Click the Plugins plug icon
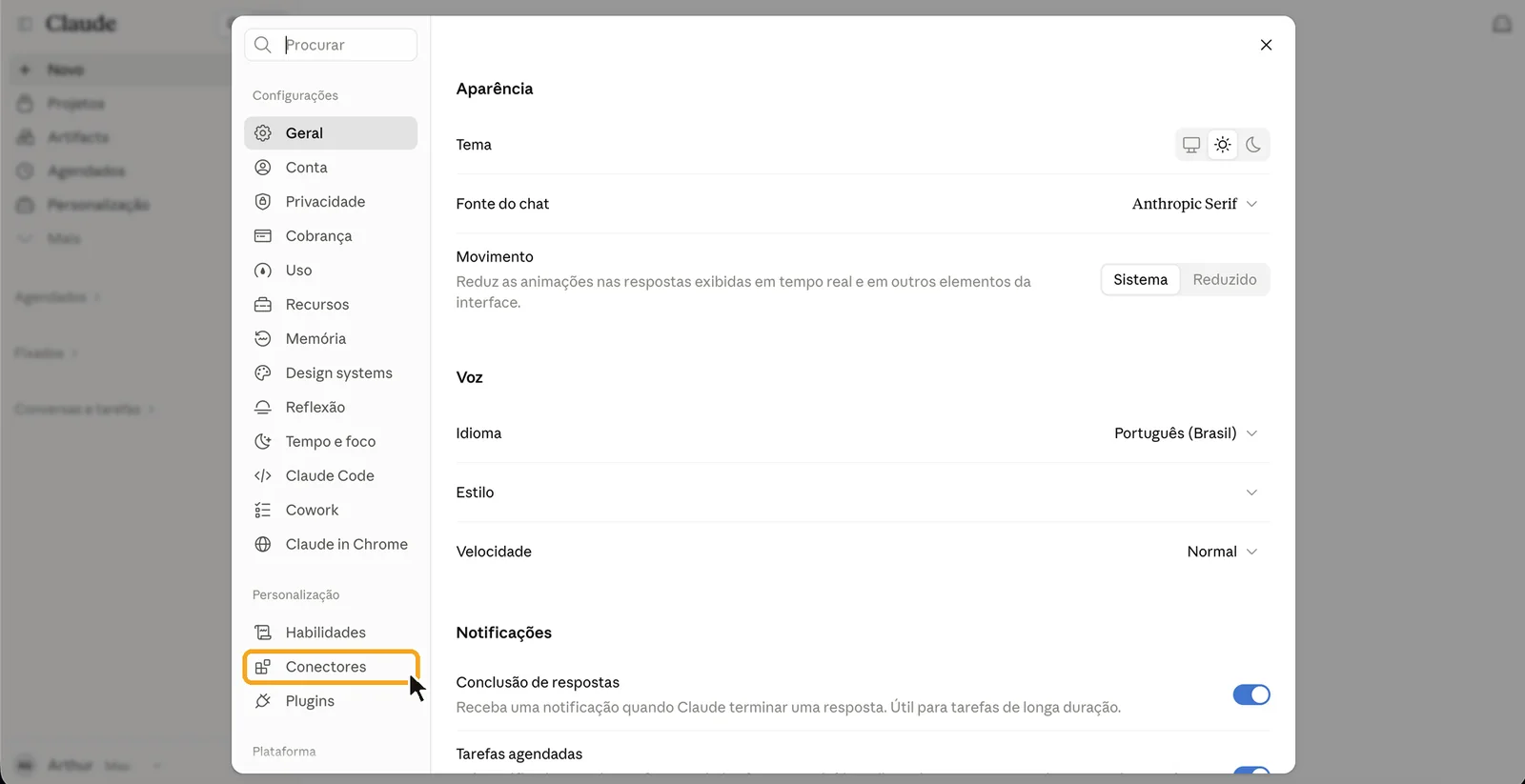The image size is (1525, 784). [263, 701]
